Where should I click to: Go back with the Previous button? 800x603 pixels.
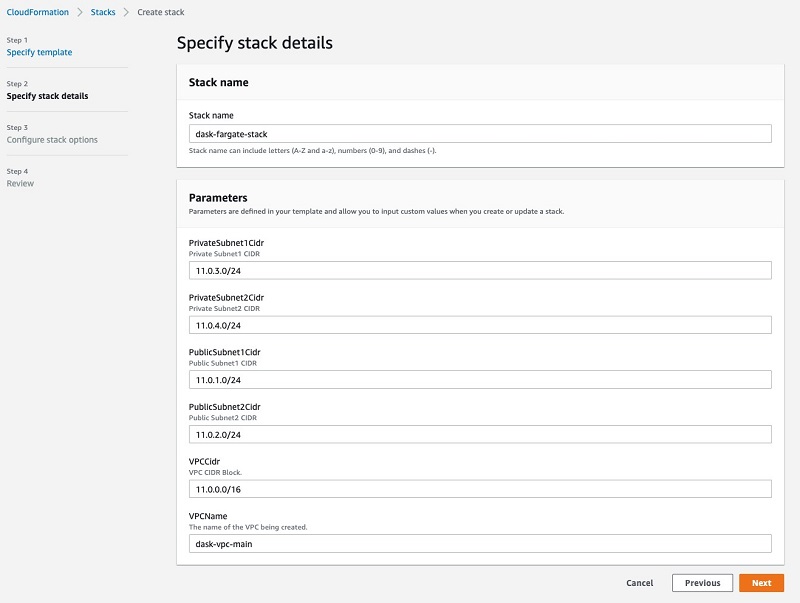point(703,583)
